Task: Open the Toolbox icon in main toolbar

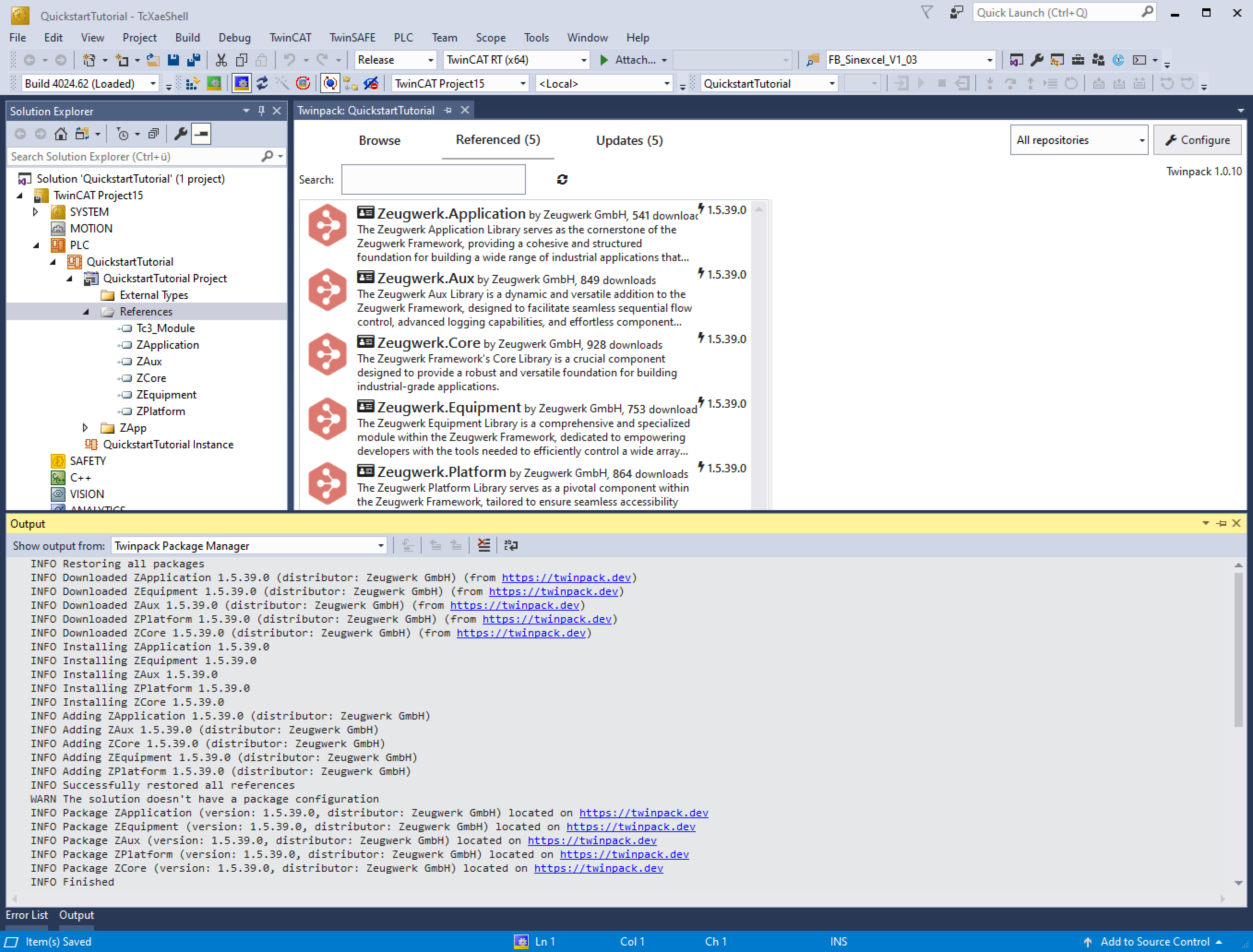Action: click(x=1078, y=59)
